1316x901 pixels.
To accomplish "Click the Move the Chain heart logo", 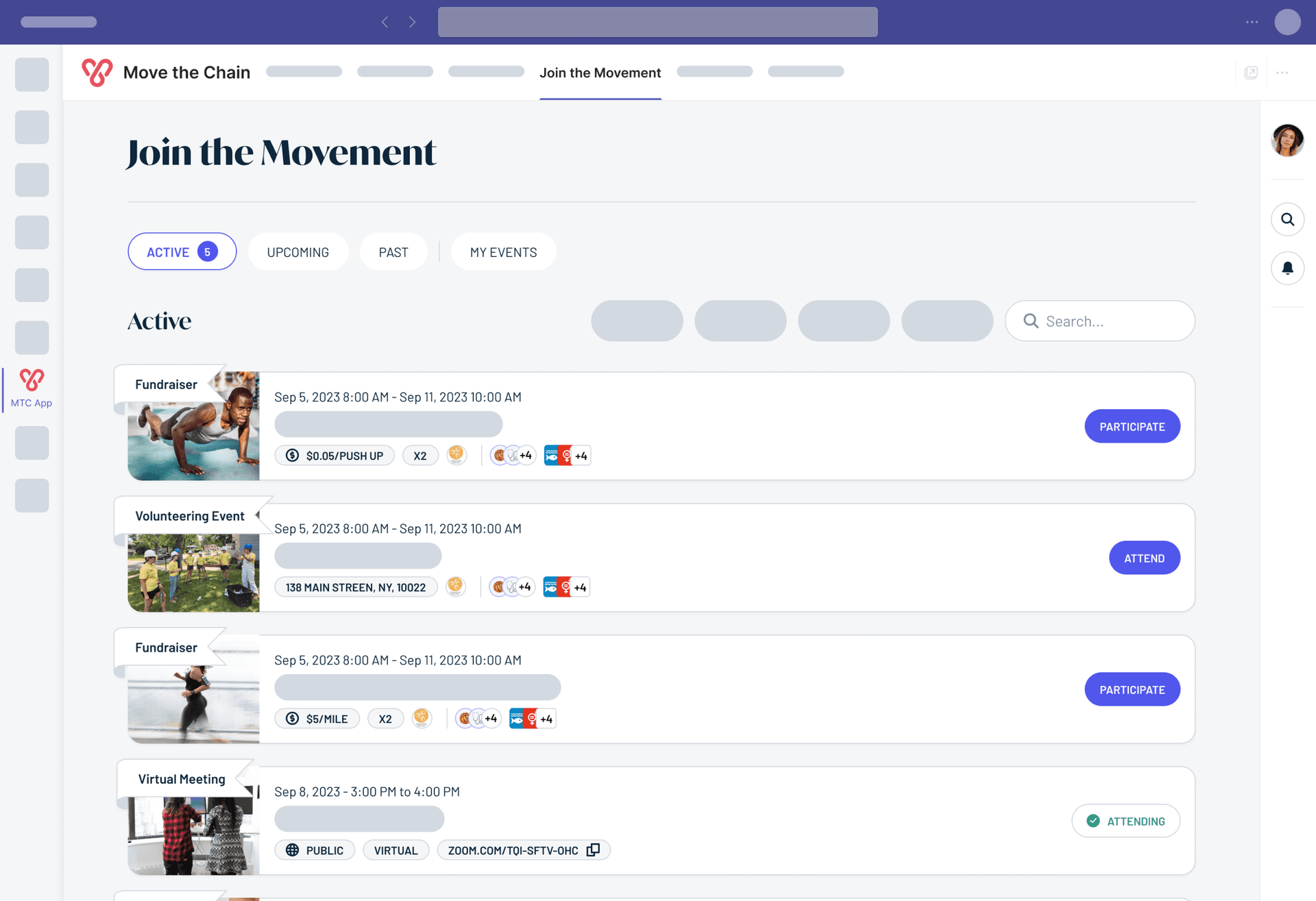I will pos(97,73).
